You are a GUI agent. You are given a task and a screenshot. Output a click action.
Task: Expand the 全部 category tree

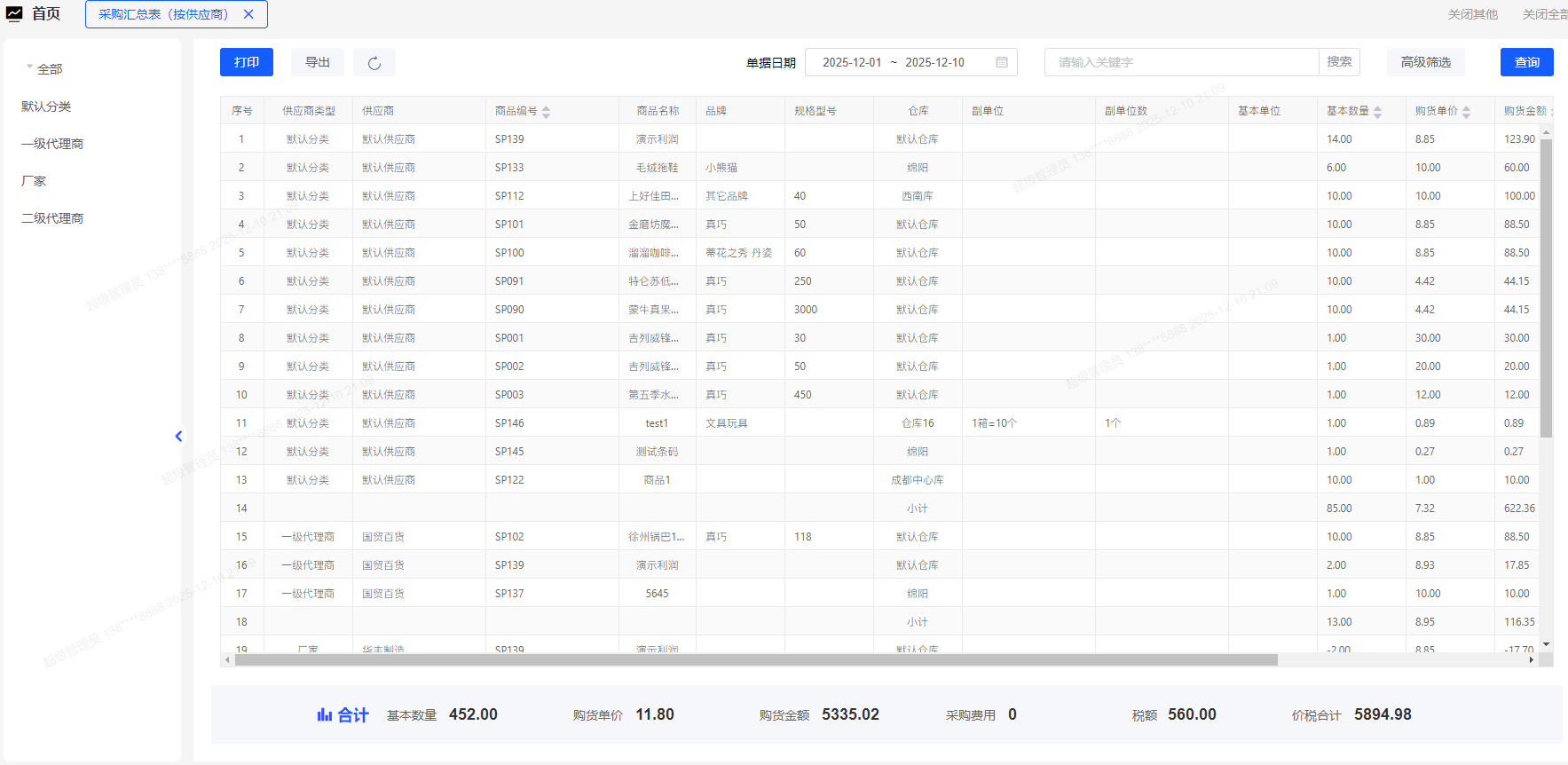point(30,67)
